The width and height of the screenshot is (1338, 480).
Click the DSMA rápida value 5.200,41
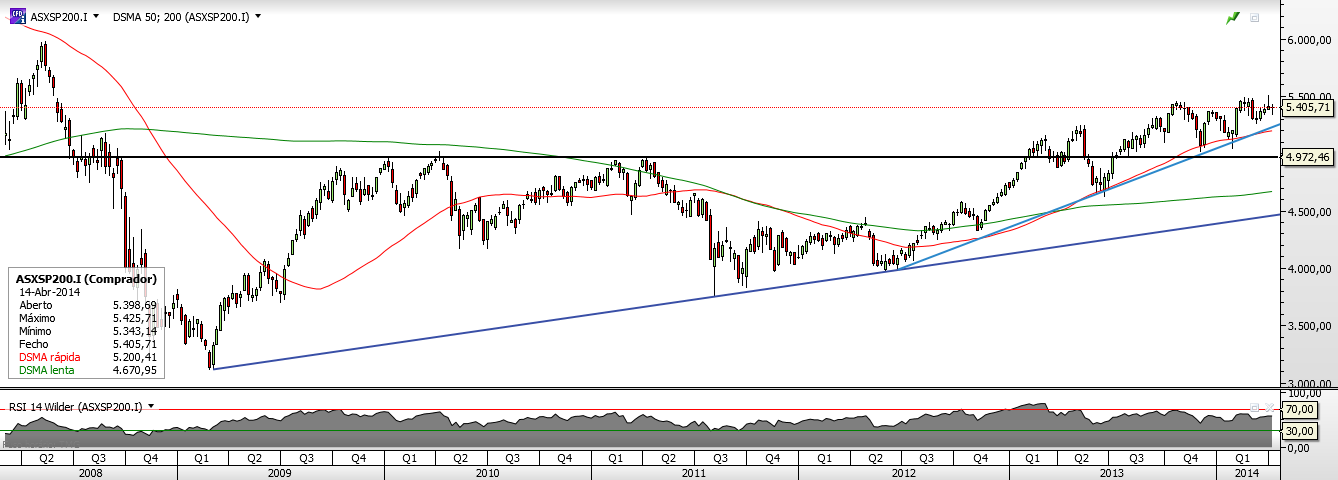pos(137,357)
